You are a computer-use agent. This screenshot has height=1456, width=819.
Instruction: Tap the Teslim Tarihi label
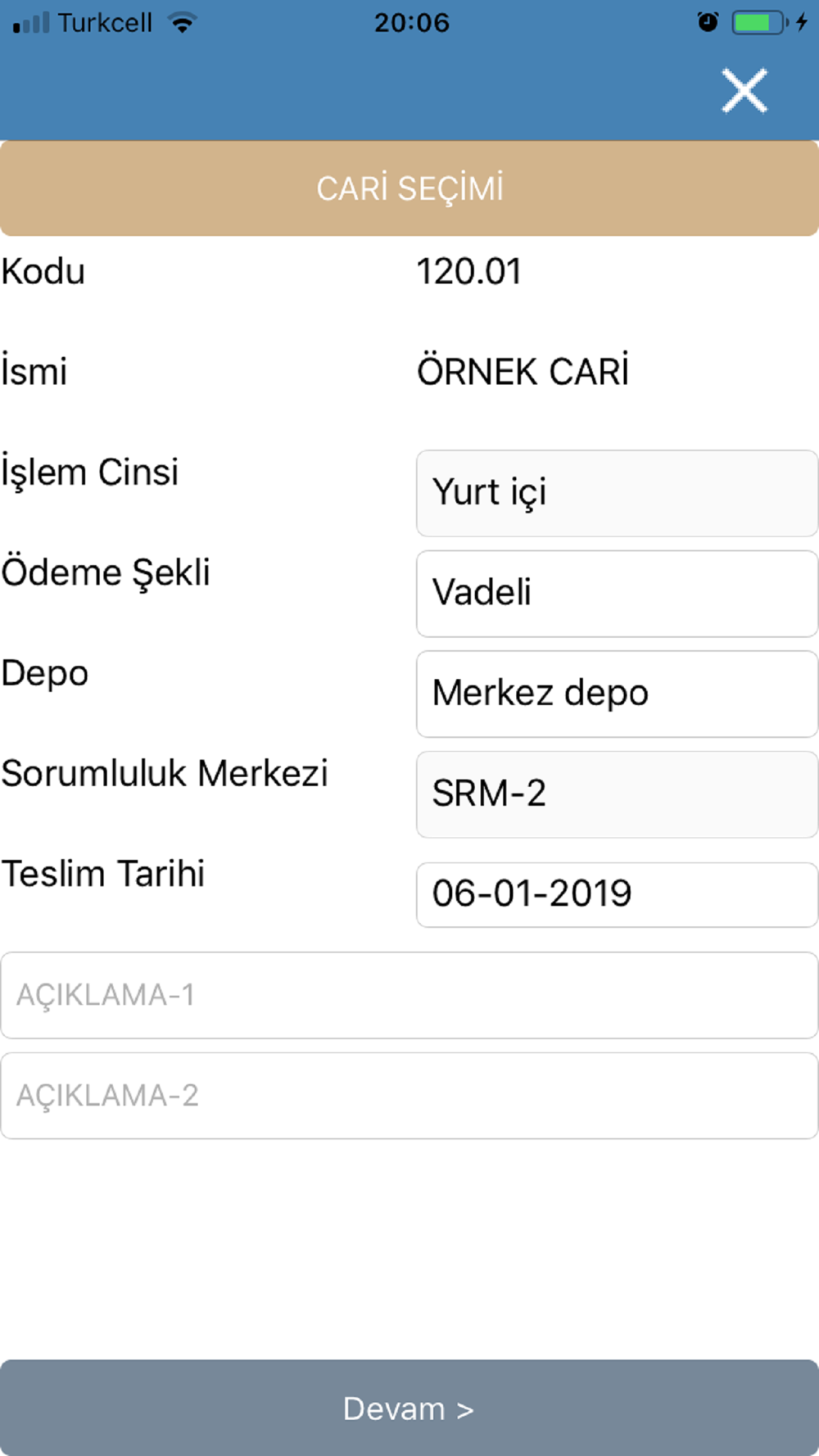(x=103, y=874)
